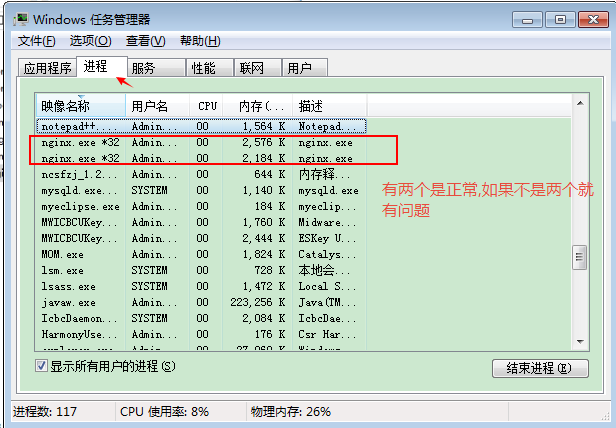Click 物理内存: 26% status entry
The width and height of the screenshot is (616, 428).
click(x=291, y=411)
